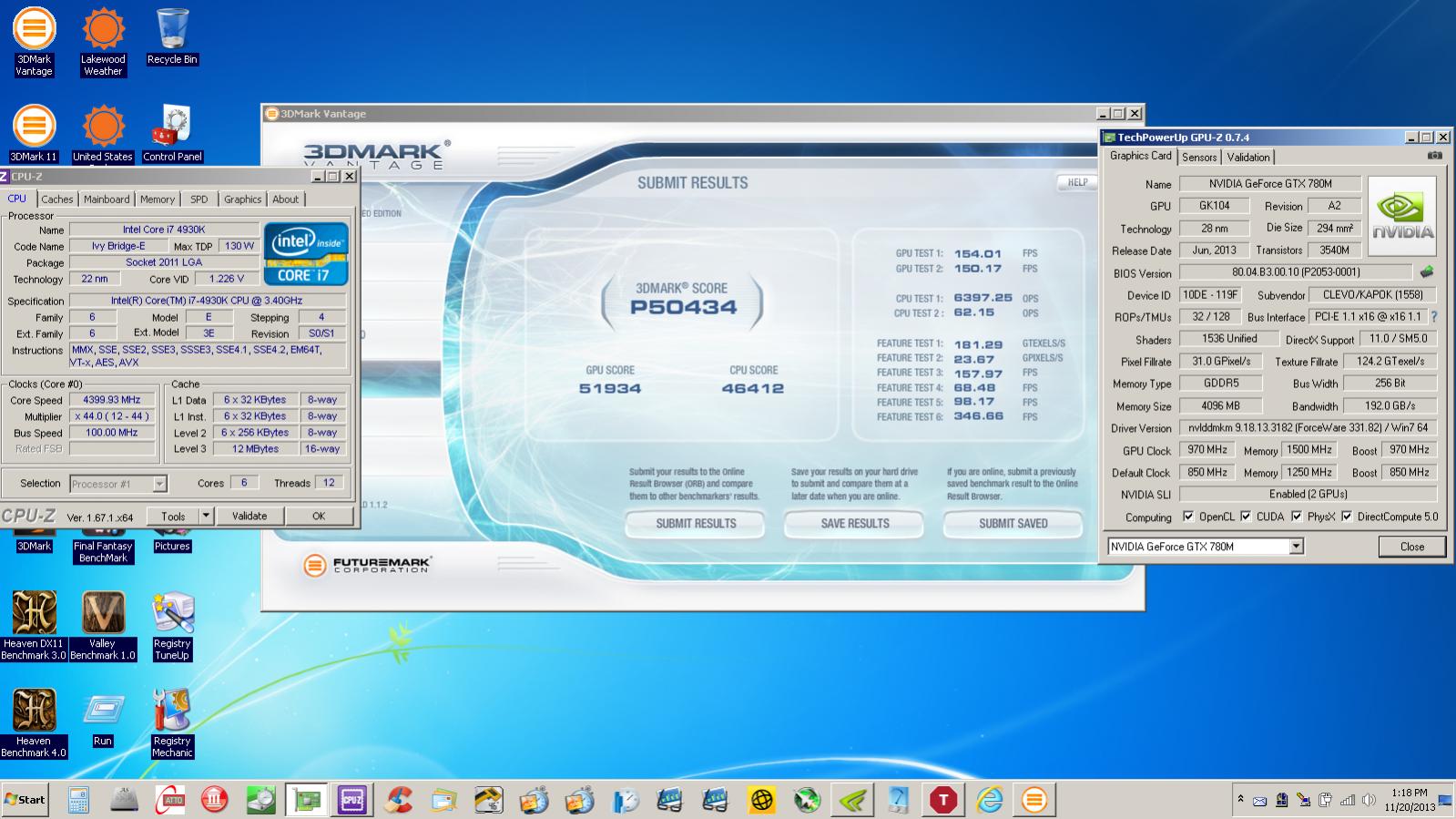Open the Calculator taskbar icon
Image resolution: width=1456 pixels, height=819 pixels.
point(79,800)
